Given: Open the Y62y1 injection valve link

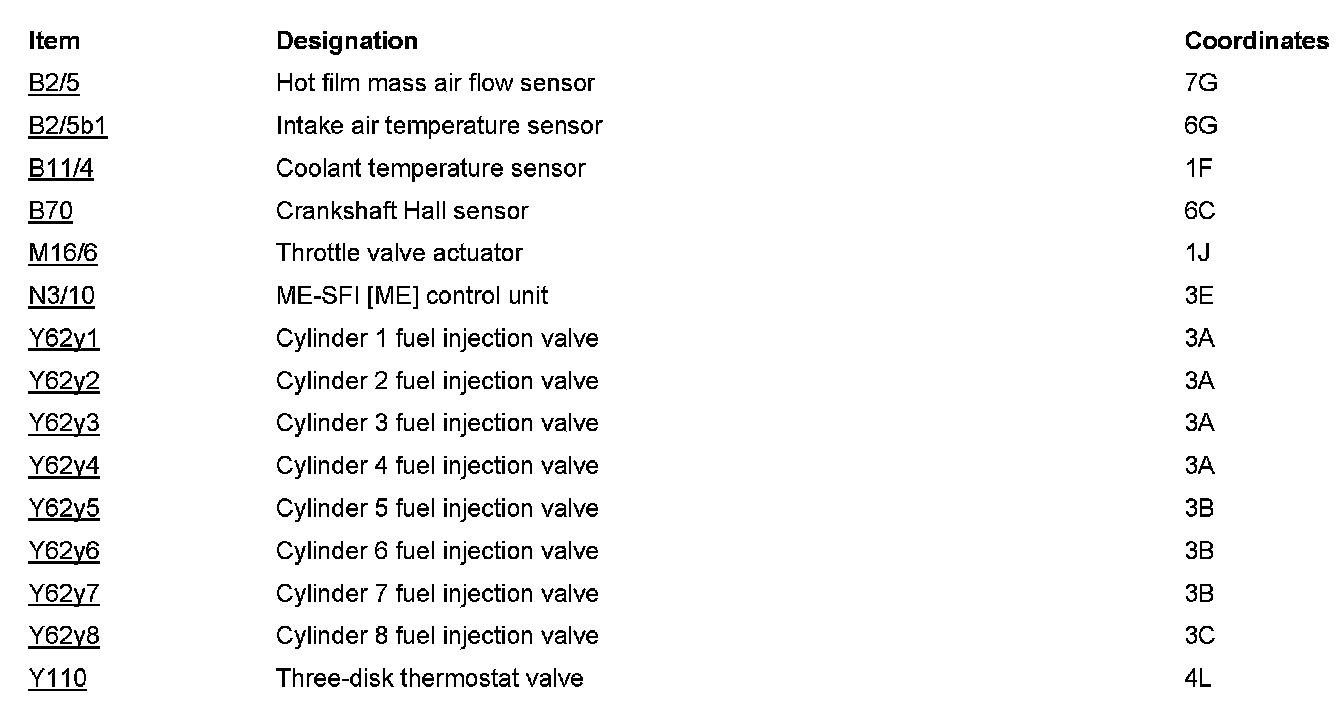Looking at the screenshot, I should tap(64, 339).
